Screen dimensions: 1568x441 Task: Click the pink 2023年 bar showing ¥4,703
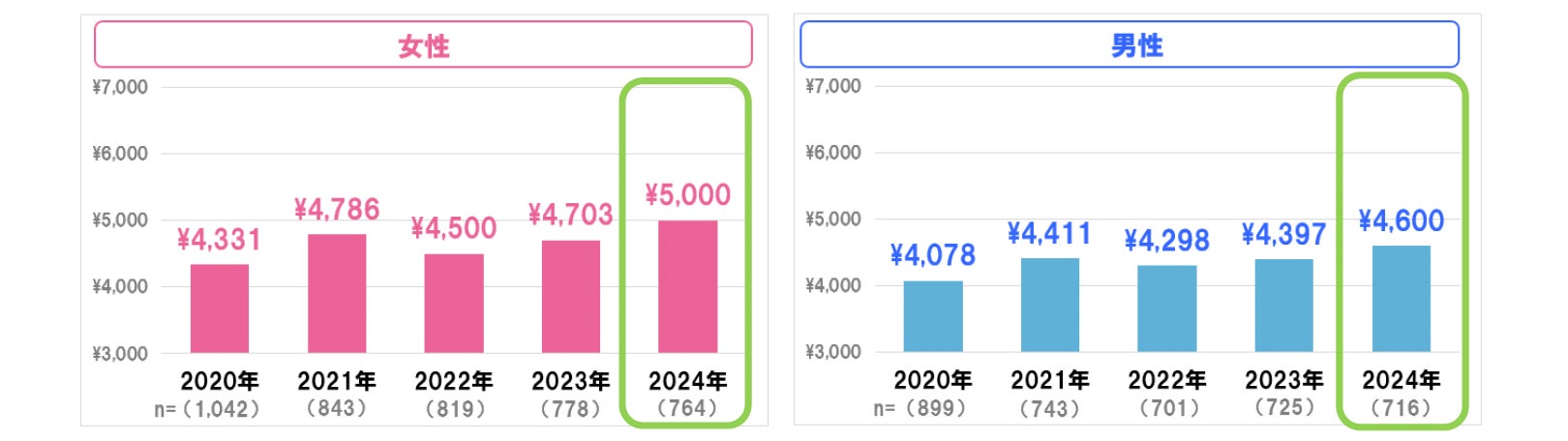pos(571,296)
